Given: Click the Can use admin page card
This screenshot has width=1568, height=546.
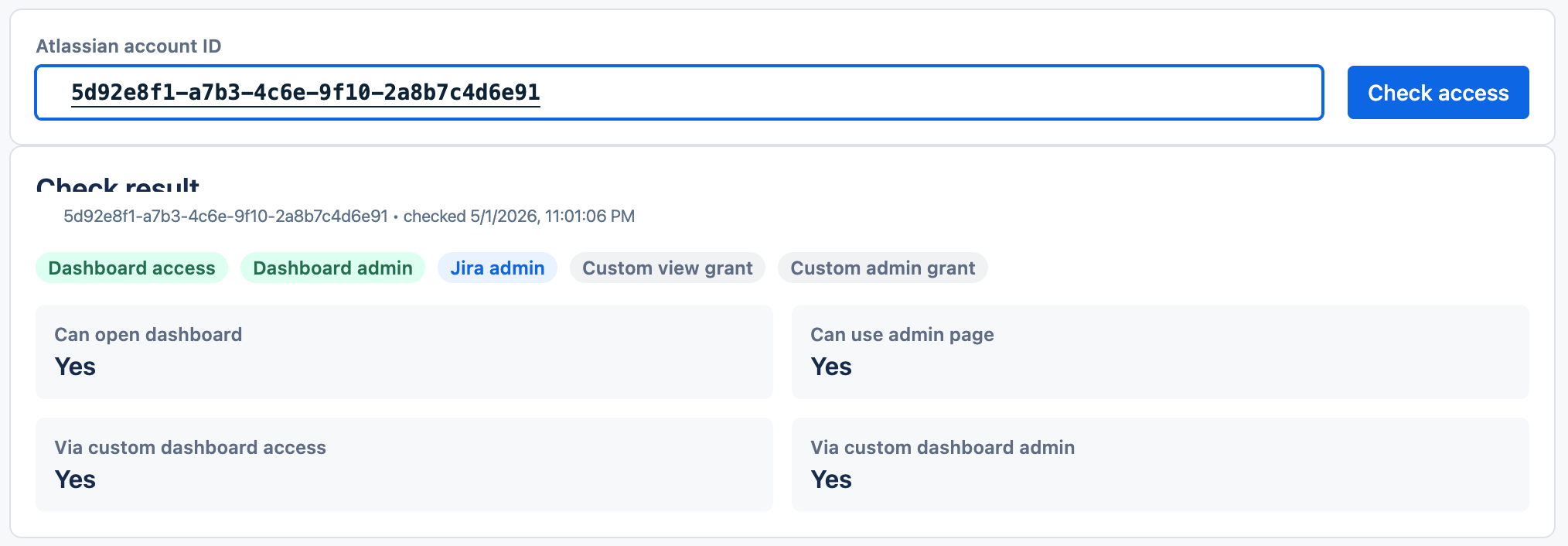Looking at the screenshot, I should (1160, 352).
